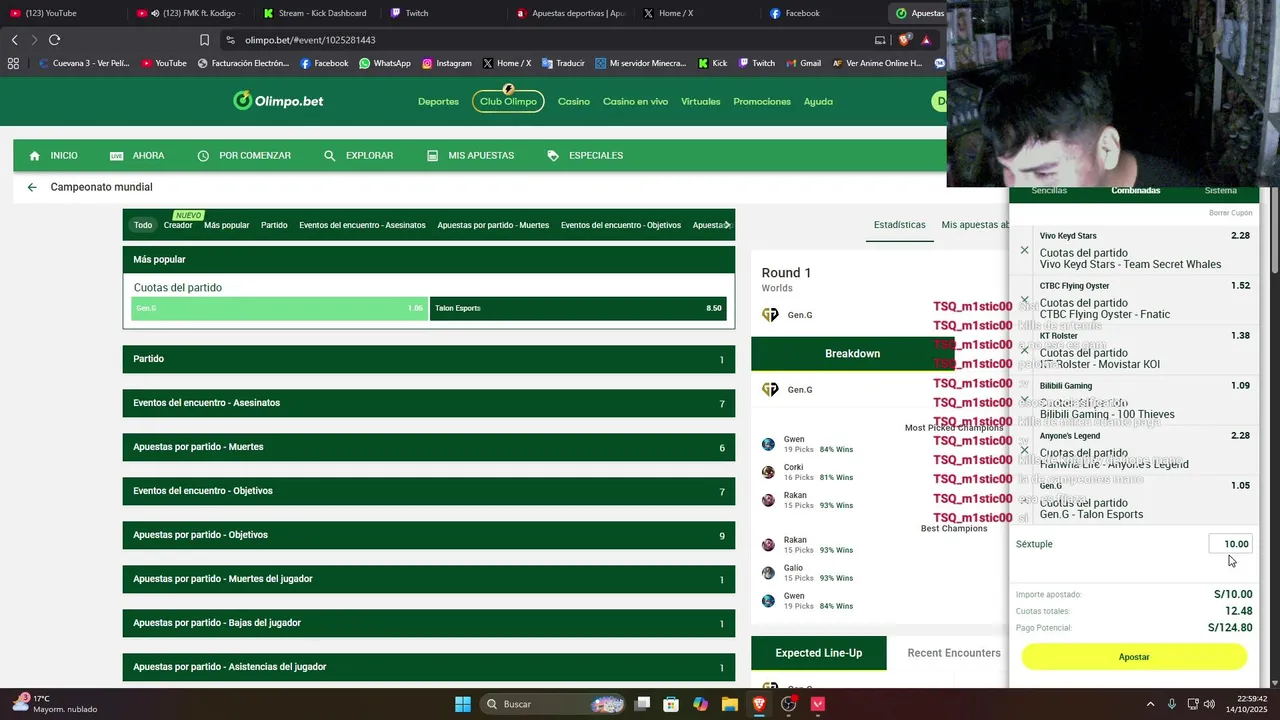This screenshot has height=720, width=1280.
Task: Open INICIO in sports navigation
Action: (x=53, y=156)
